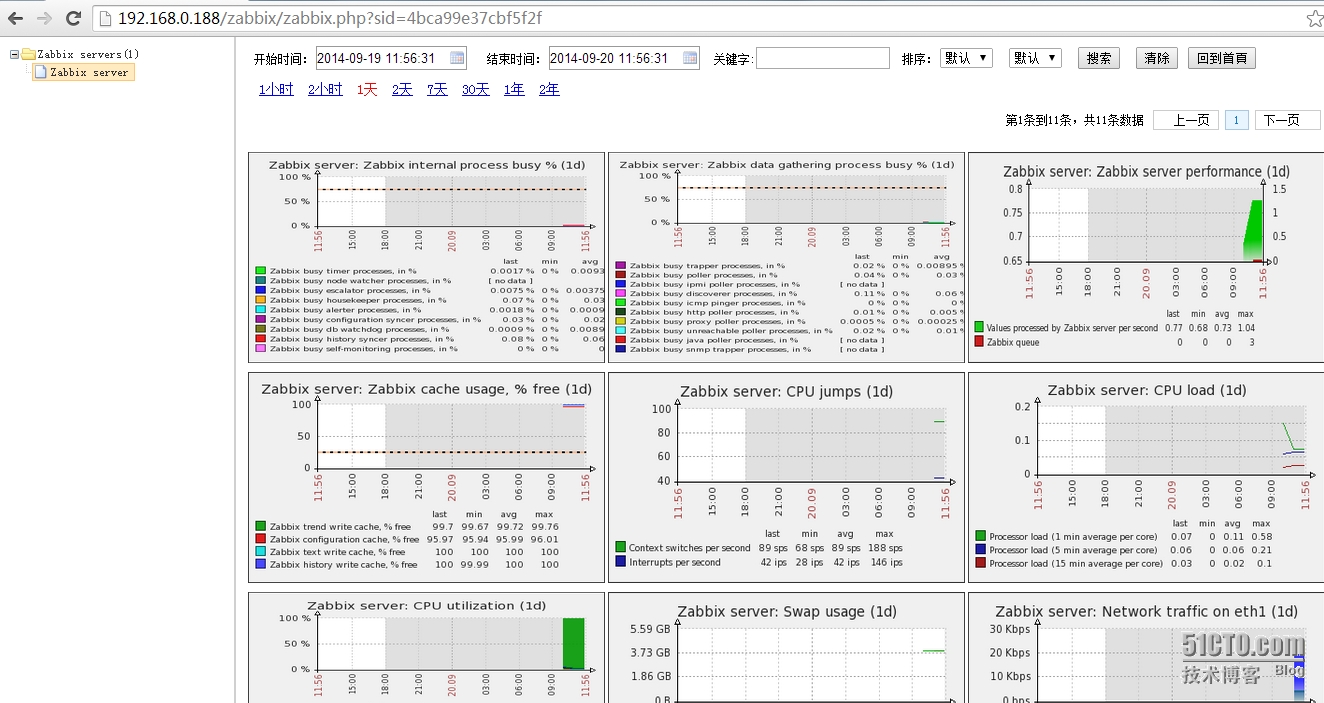
Task: Click the 清除 clear button
Action: pyautogui.click(x=1156, y=58)
